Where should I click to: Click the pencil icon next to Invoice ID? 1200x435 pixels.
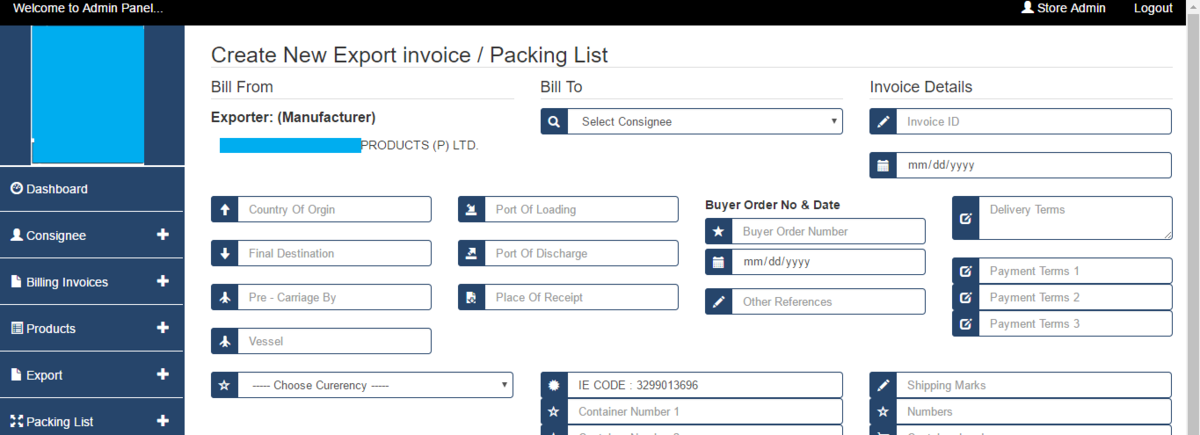click(883, 122)
